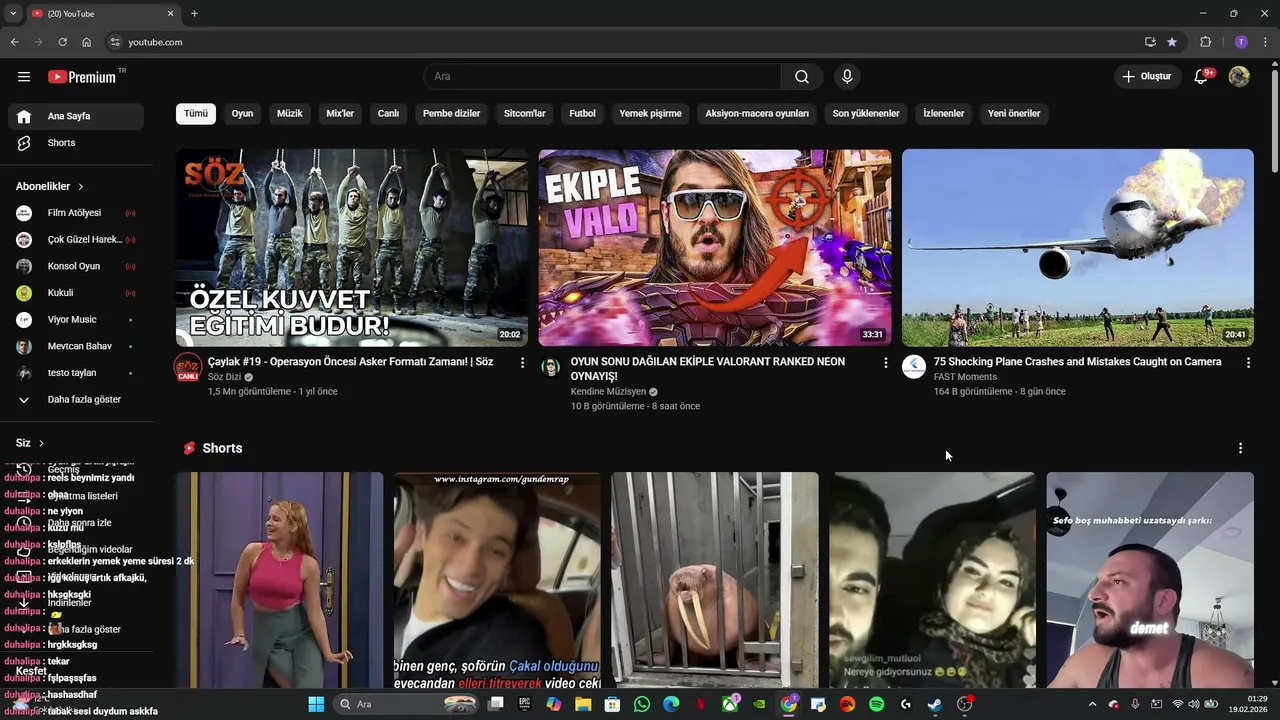Start voice search with microphone icon

(847, 76)
